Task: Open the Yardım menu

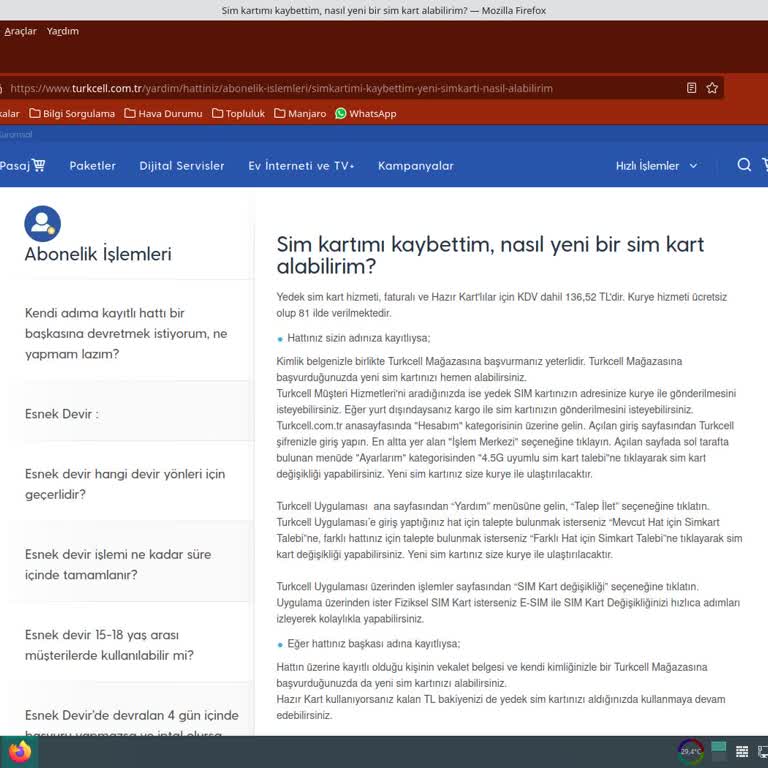Action: [x=63, y=31]
